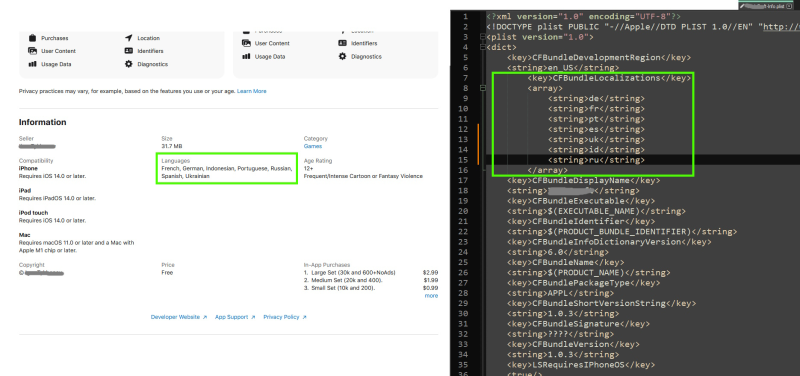Click the Identifiers icon in right privacy card

[x=342, y=43]
